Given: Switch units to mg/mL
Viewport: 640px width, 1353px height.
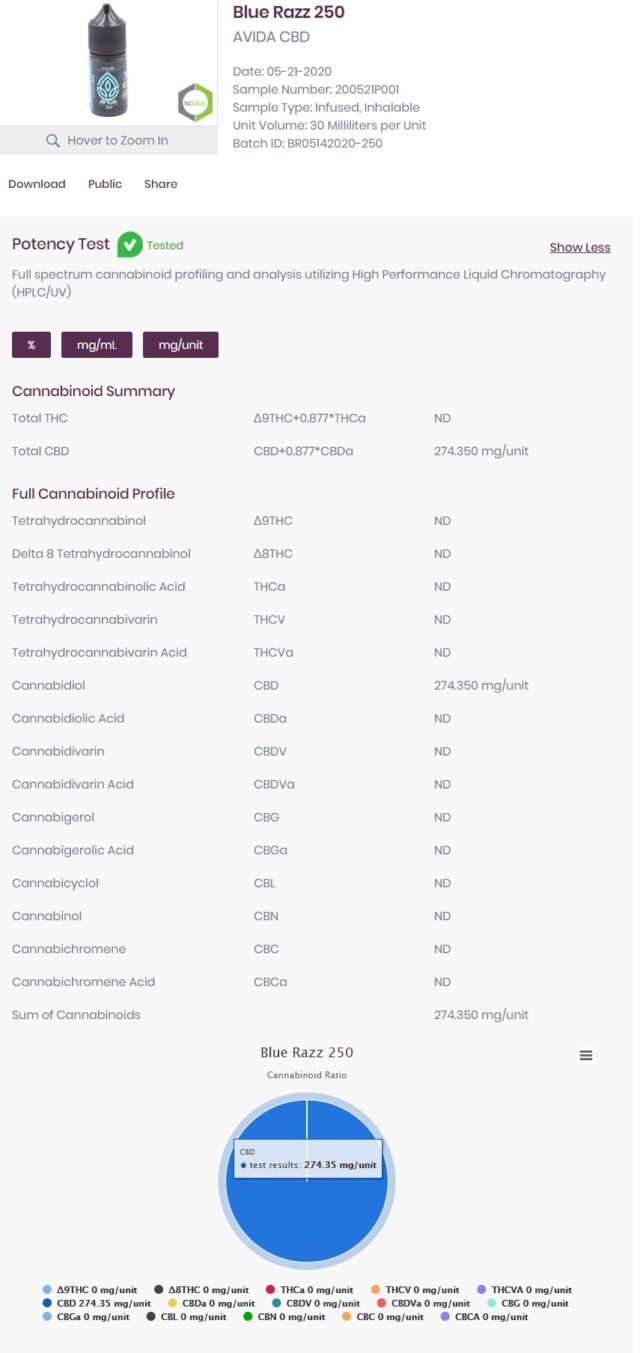Looking at the screenshot, I should click(x=97, y=345).
